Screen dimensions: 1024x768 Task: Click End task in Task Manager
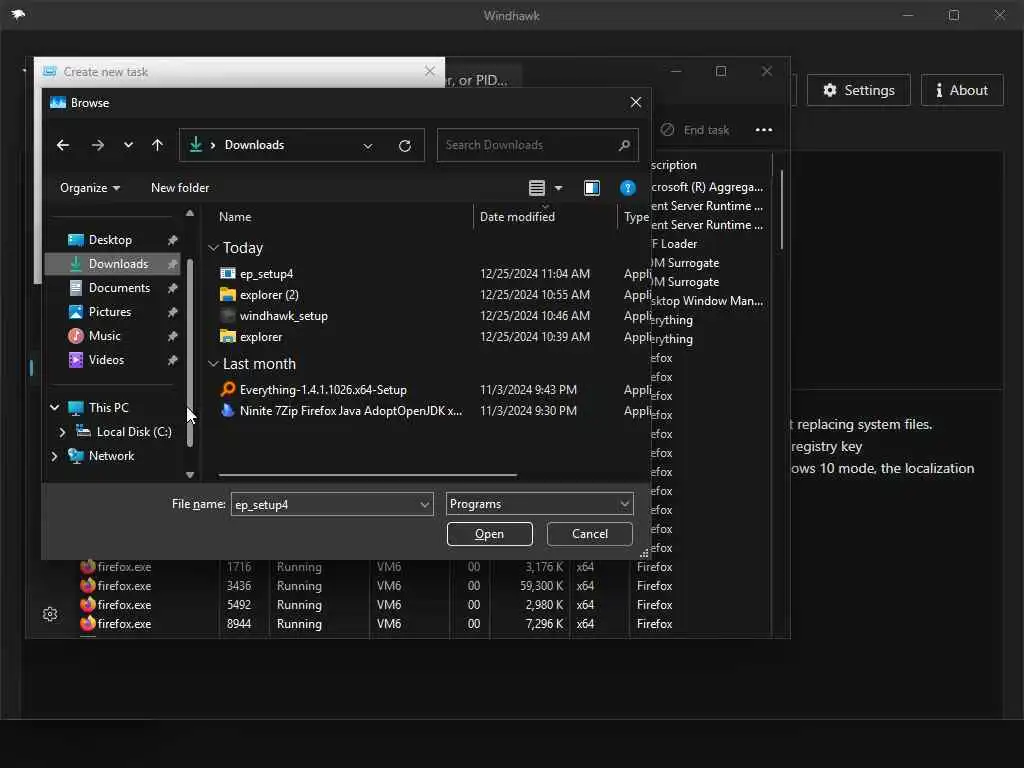(695, 130)
